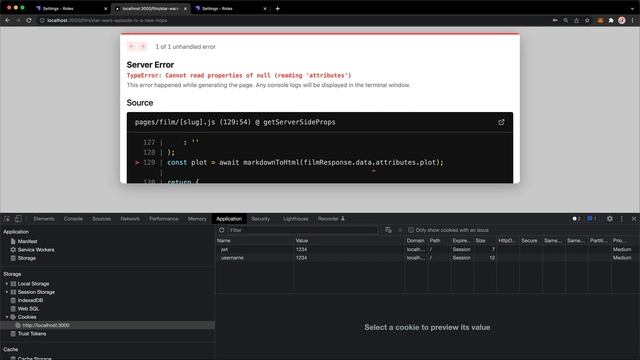Close the DevTools panel with X
The height and width of the screenshot is (360, 640).
pos(633,219)
